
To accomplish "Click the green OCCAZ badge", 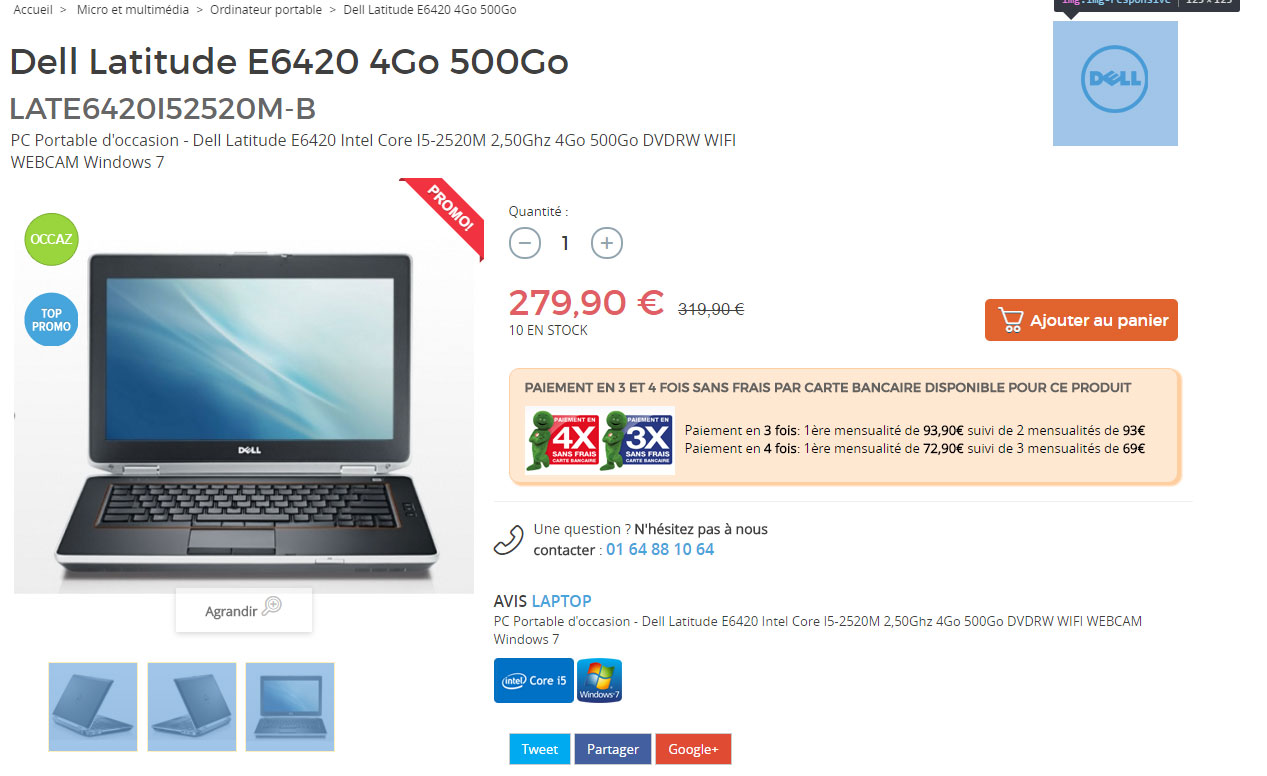I will (52, 240).
